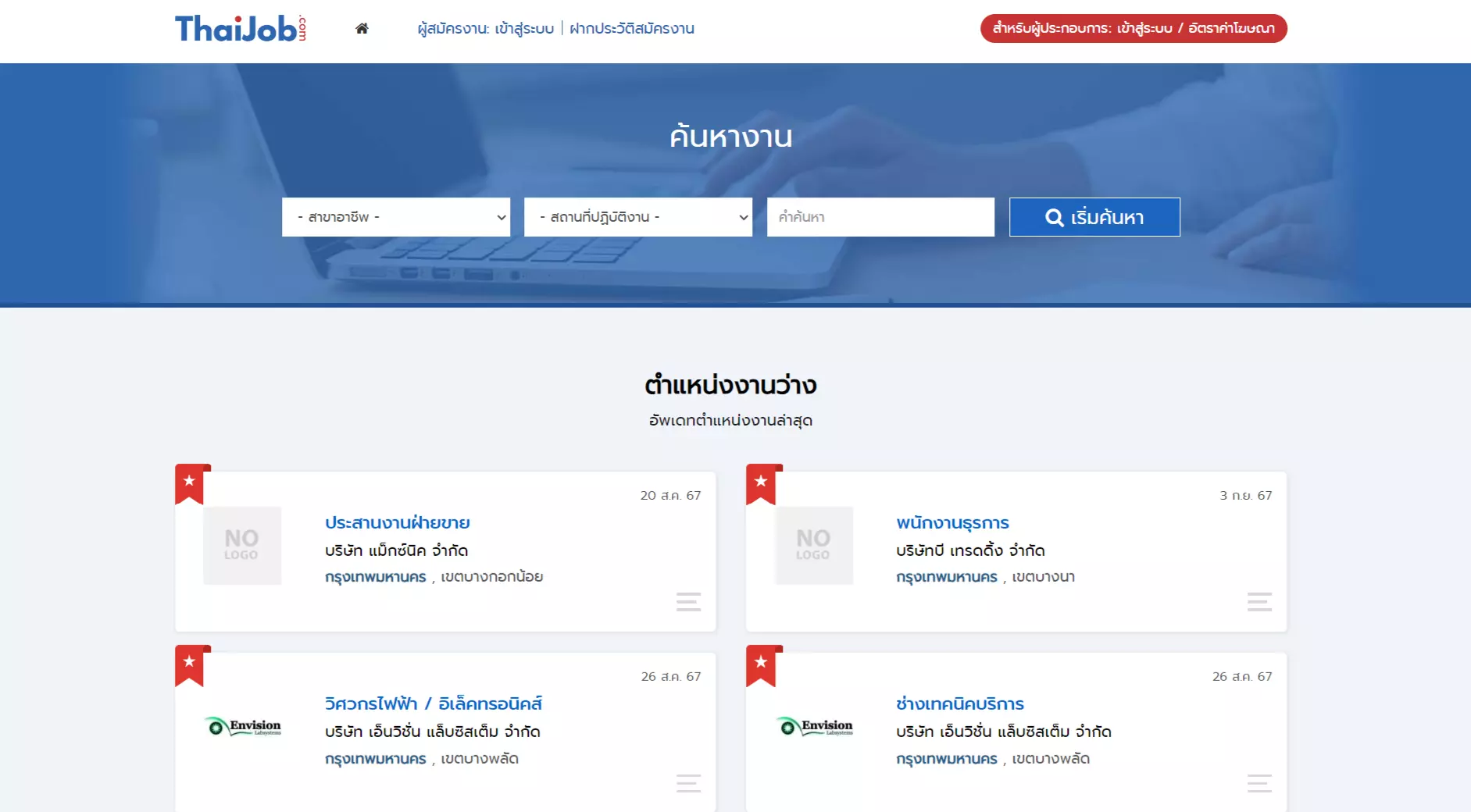Viewport: 1471px width, 812px height.
Task: Click the red employer login button
Action: coord(1134,28)
